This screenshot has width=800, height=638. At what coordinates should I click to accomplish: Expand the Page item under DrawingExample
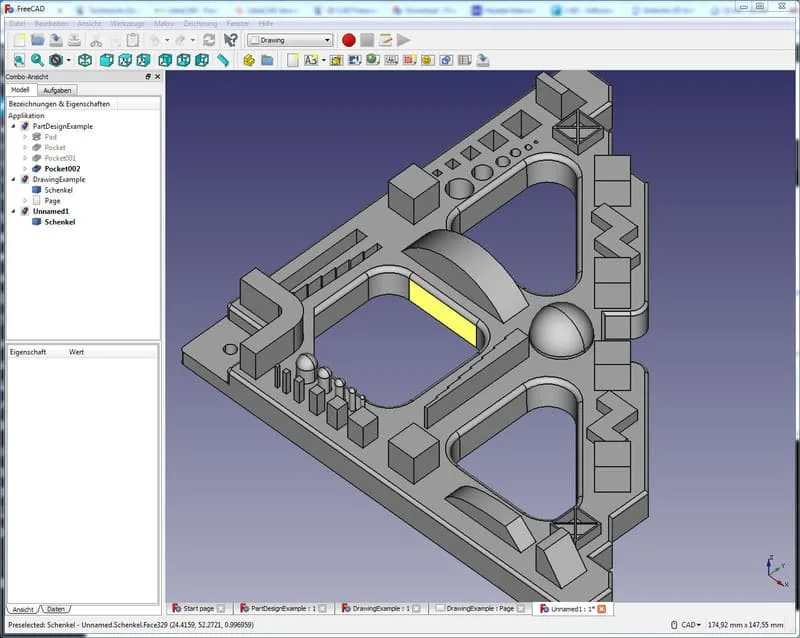coord(25,200)
